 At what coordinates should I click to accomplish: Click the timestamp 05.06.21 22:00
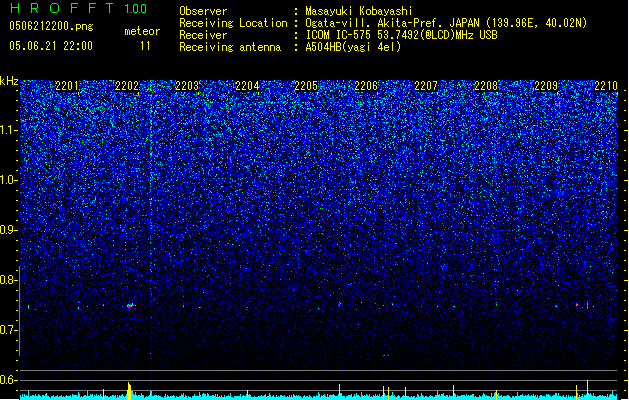coord(51,46)
